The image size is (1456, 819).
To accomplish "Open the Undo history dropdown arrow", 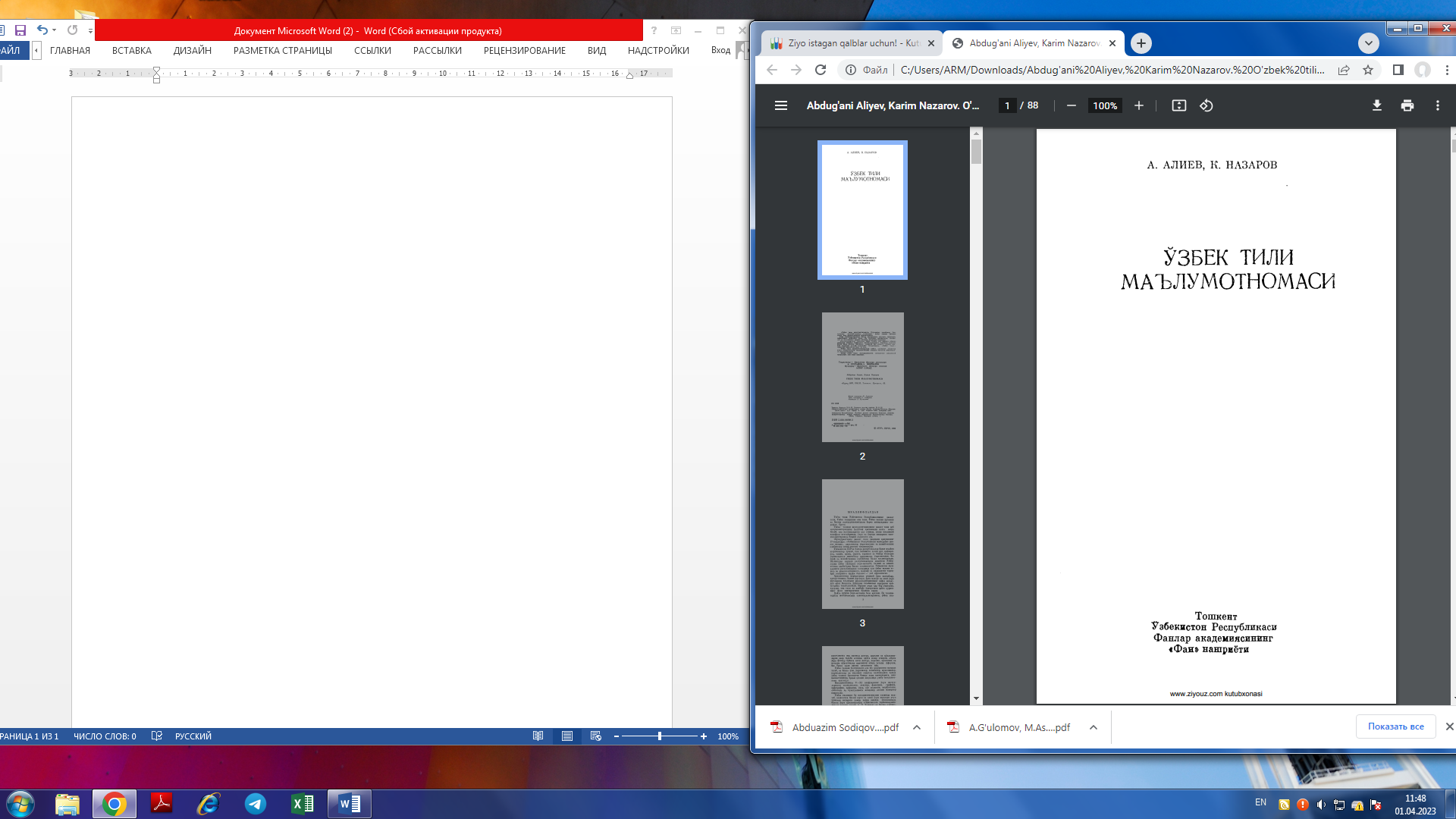I will 54,30.
